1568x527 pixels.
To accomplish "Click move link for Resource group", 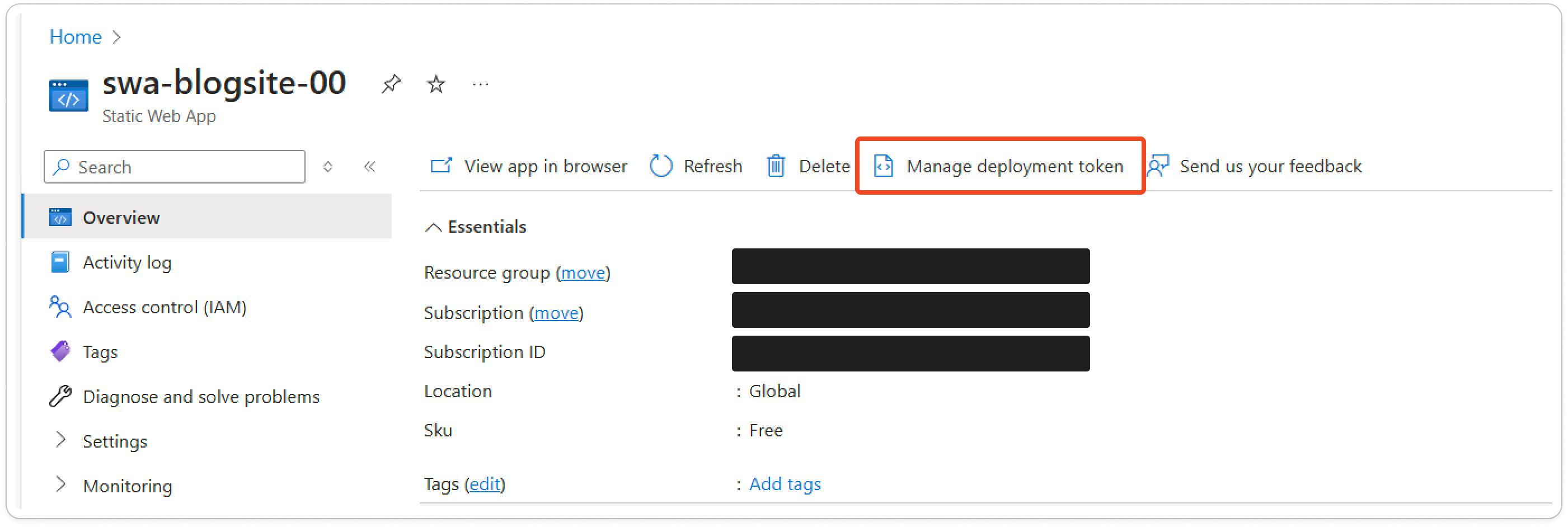I will 583,272.
